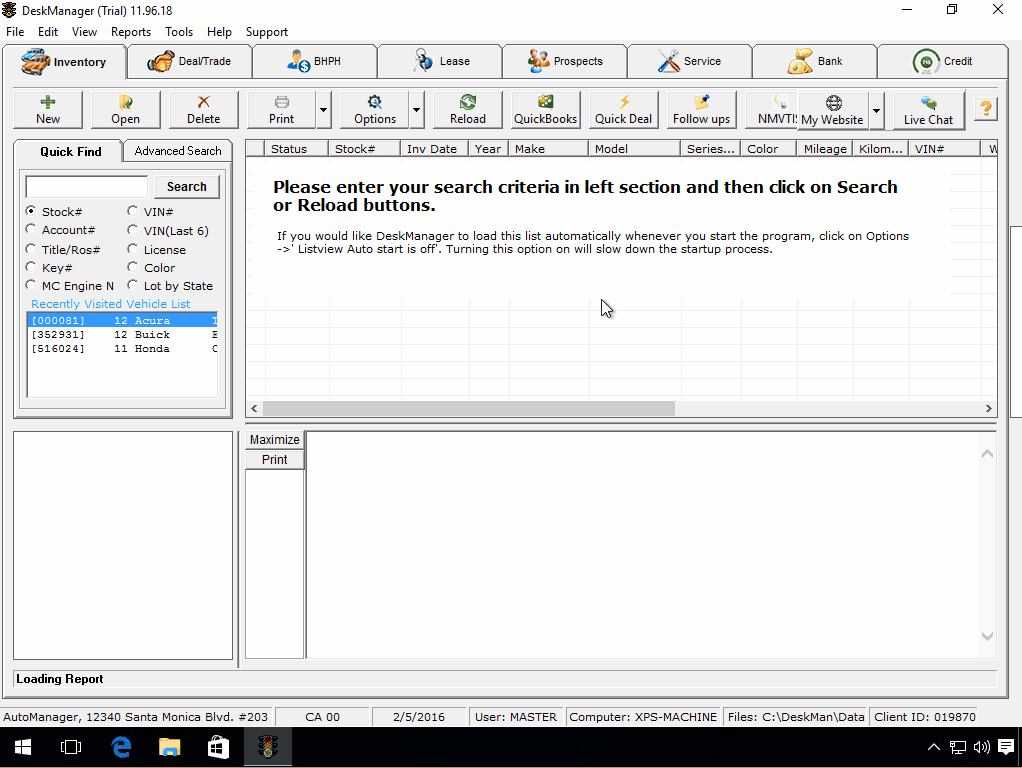
Task: Switch to the Credit tab
Action: coord(942,61)
